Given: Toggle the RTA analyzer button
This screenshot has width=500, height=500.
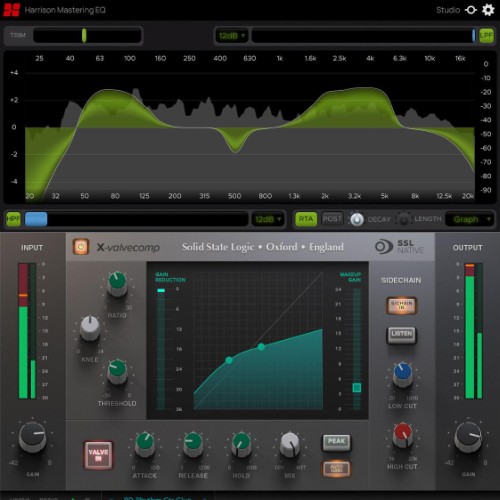Looking at the screenshot, I should [306, 219].
